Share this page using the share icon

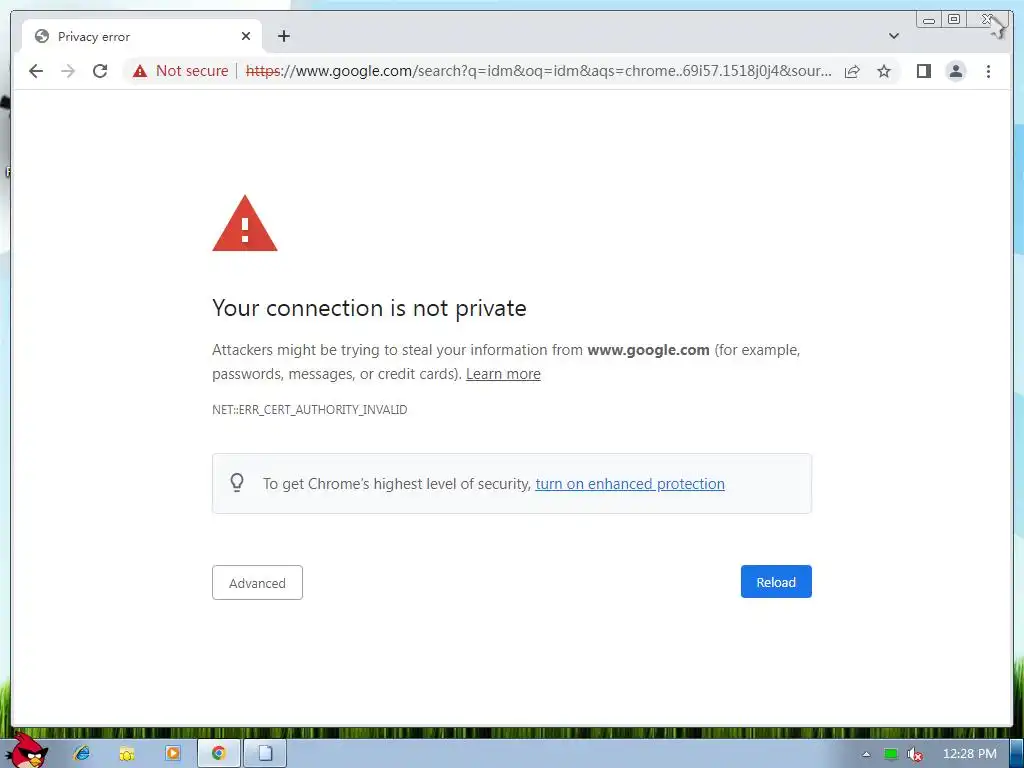[x=852, y=71]
